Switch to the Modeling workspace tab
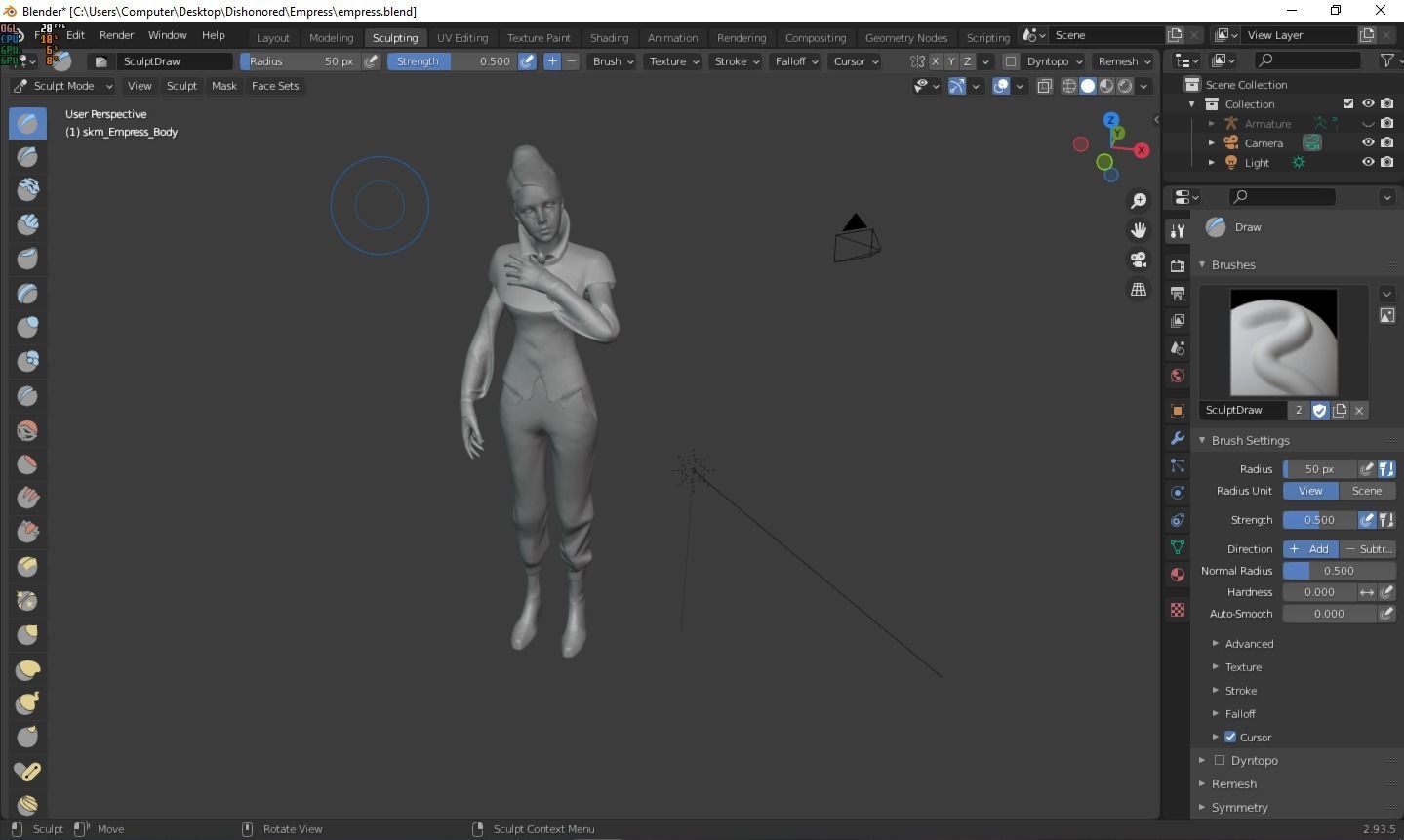Image resolution: width=1404 pixels, height=840 pixels. [331, 37]
